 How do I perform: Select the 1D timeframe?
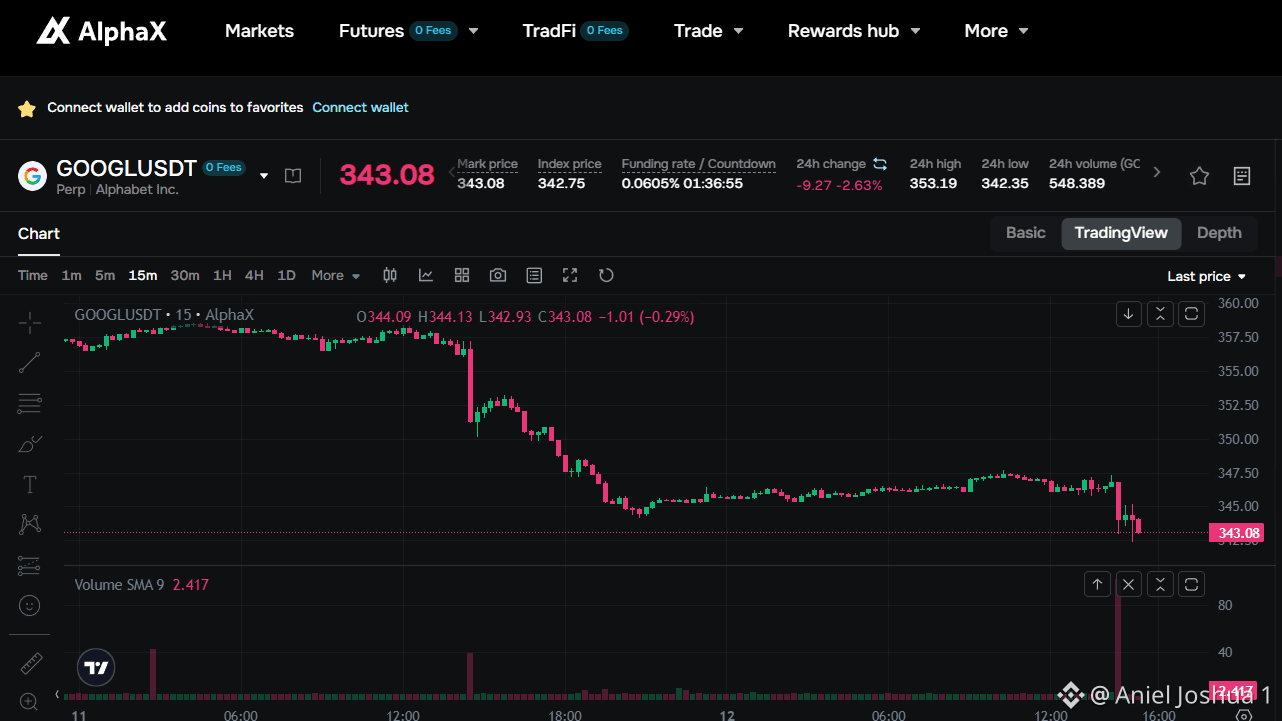click(x=286, y=275)
